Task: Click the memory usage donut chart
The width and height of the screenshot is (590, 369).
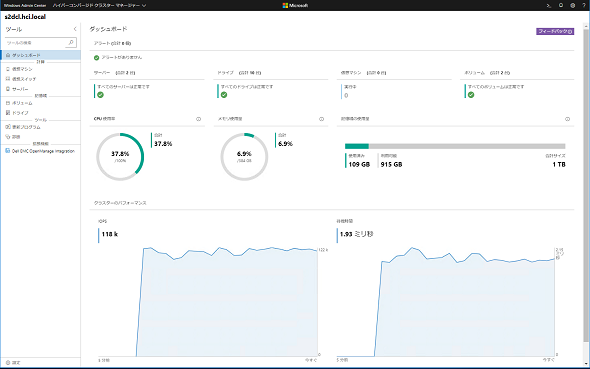Action: pyautogui.click(x=244, y=156)
